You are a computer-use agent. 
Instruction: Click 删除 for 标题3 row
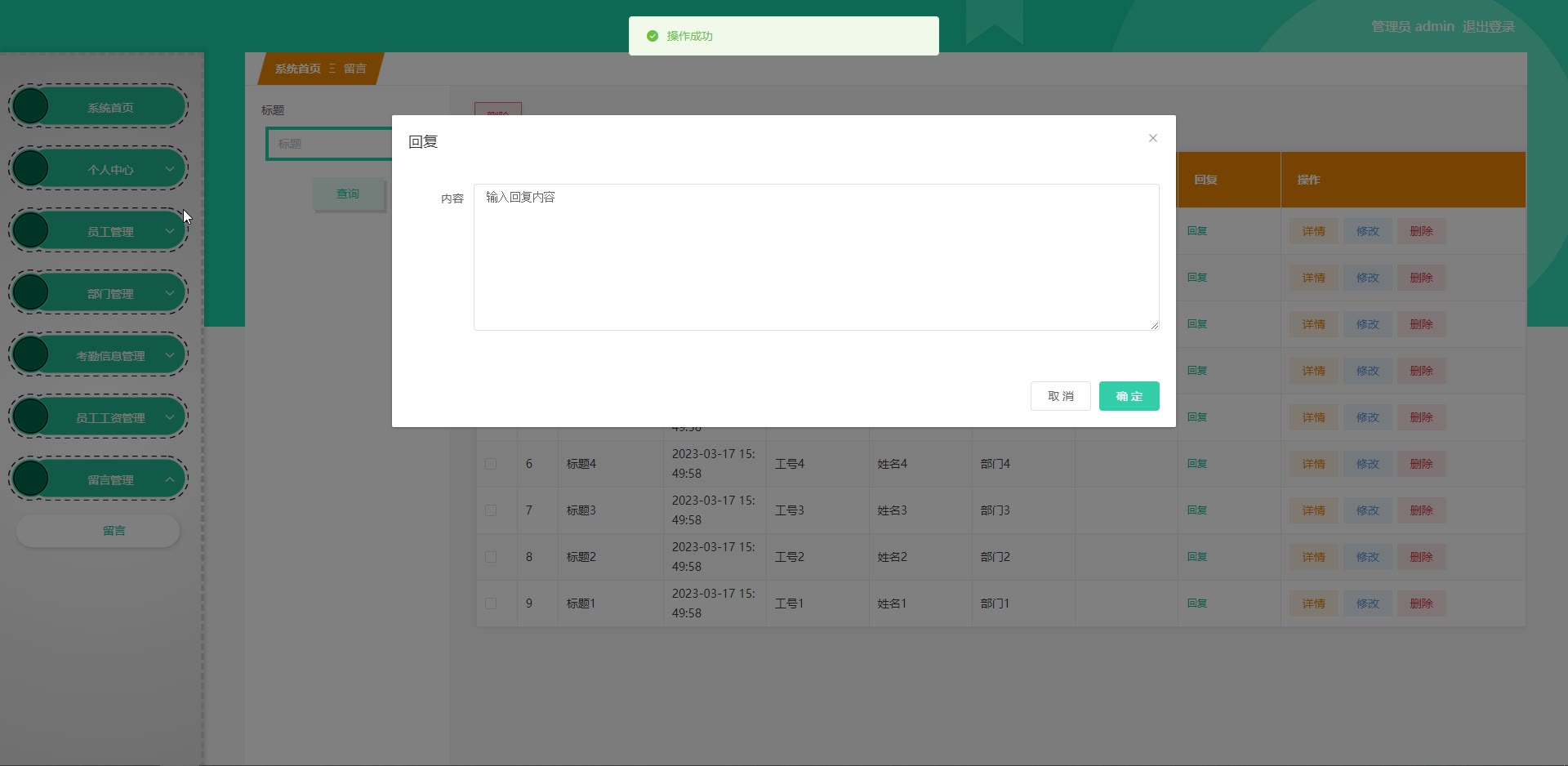(1421, 510)
